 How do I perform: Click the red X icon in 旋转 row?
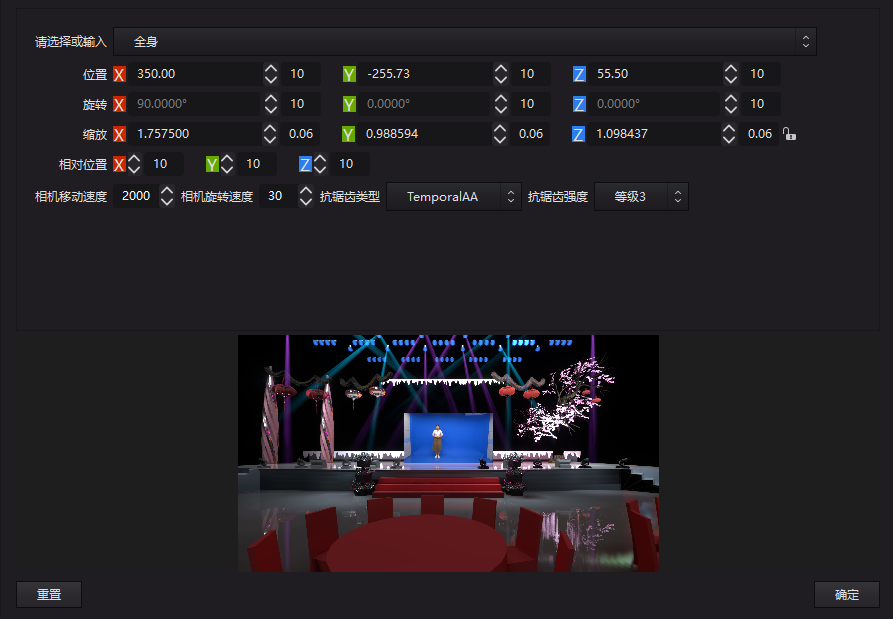click(x=119, y=104)
